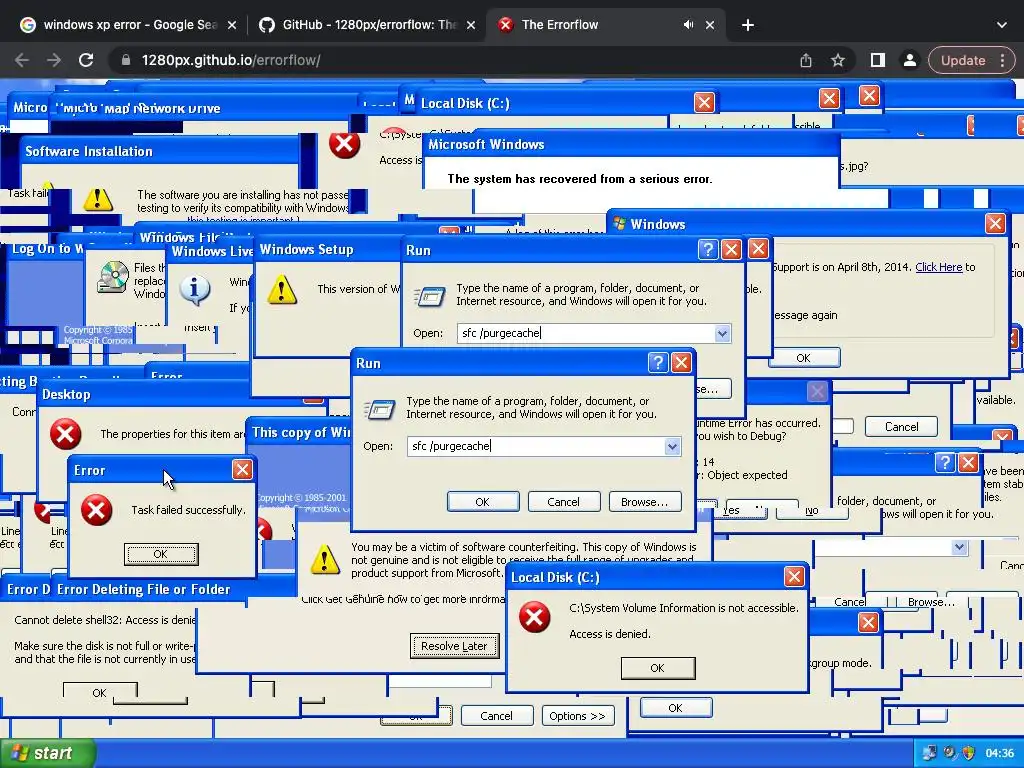Click the Open text field in rear Run dialog

[594, 334]
